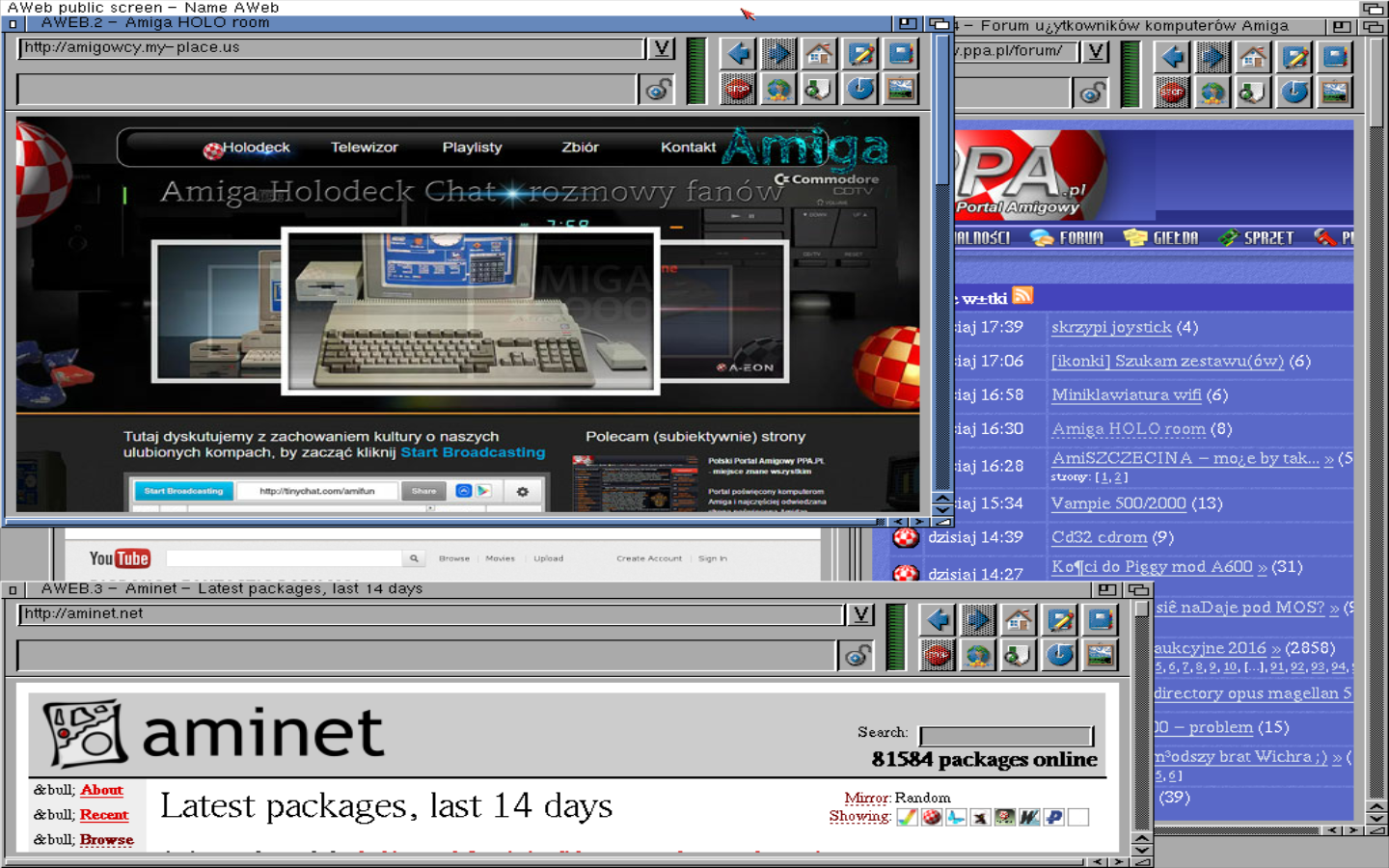The height and width of the screenshot is (868, 1389).
Task: Reload page in AWEB.2 HOLO room window
Action: [x=860, y=90]
